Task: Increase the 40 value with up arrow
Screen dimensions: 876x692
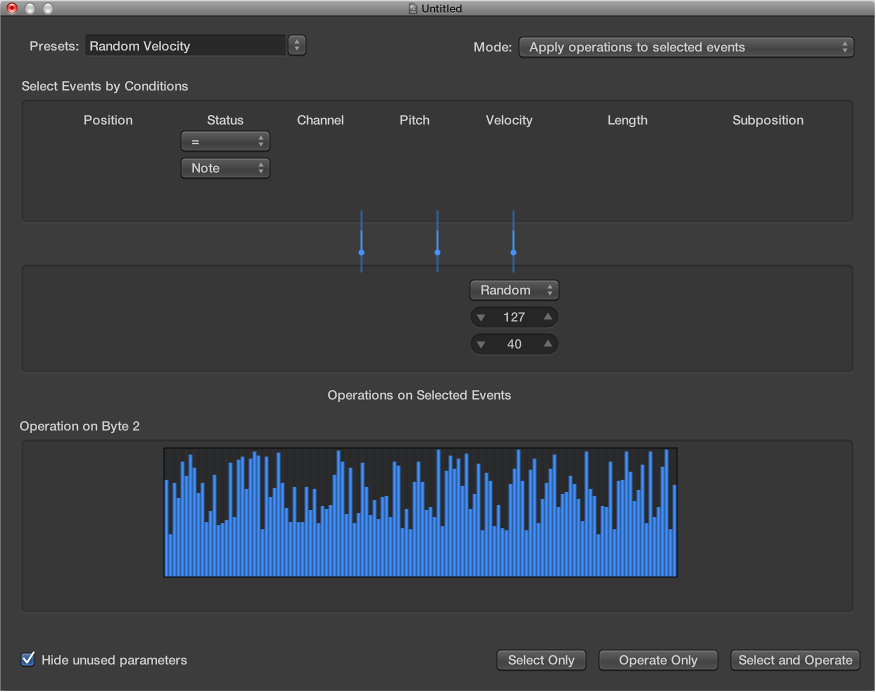Action: (547, 345)
